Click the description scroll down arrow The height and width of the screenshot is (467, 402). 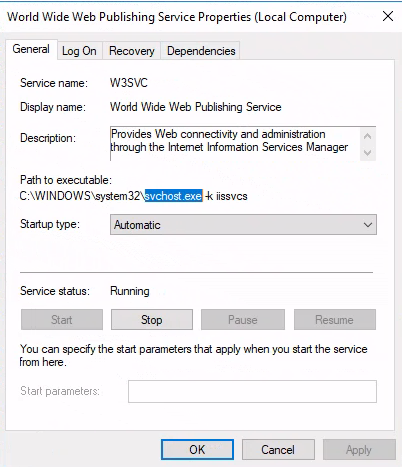coord(368,153)
